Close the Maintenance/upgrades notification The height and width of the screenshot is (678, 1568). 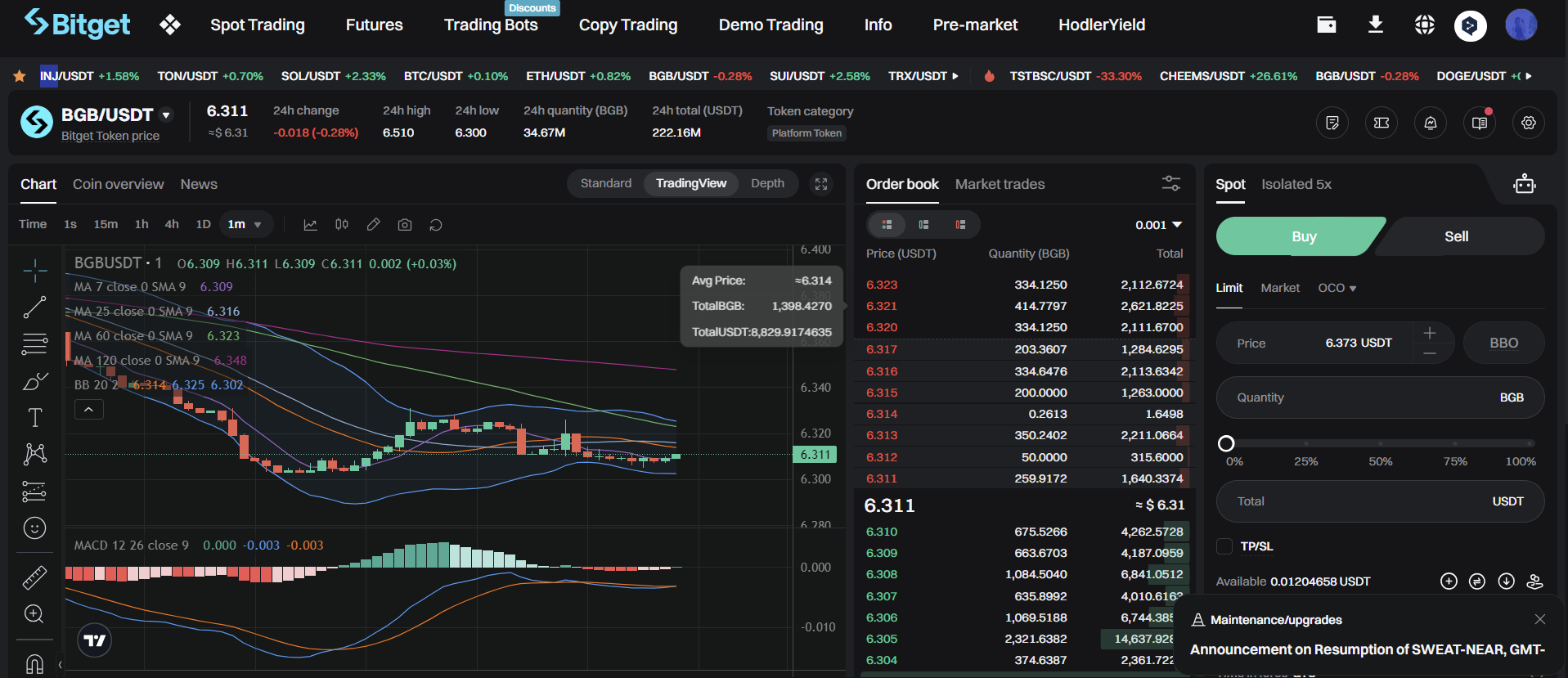1540,619
